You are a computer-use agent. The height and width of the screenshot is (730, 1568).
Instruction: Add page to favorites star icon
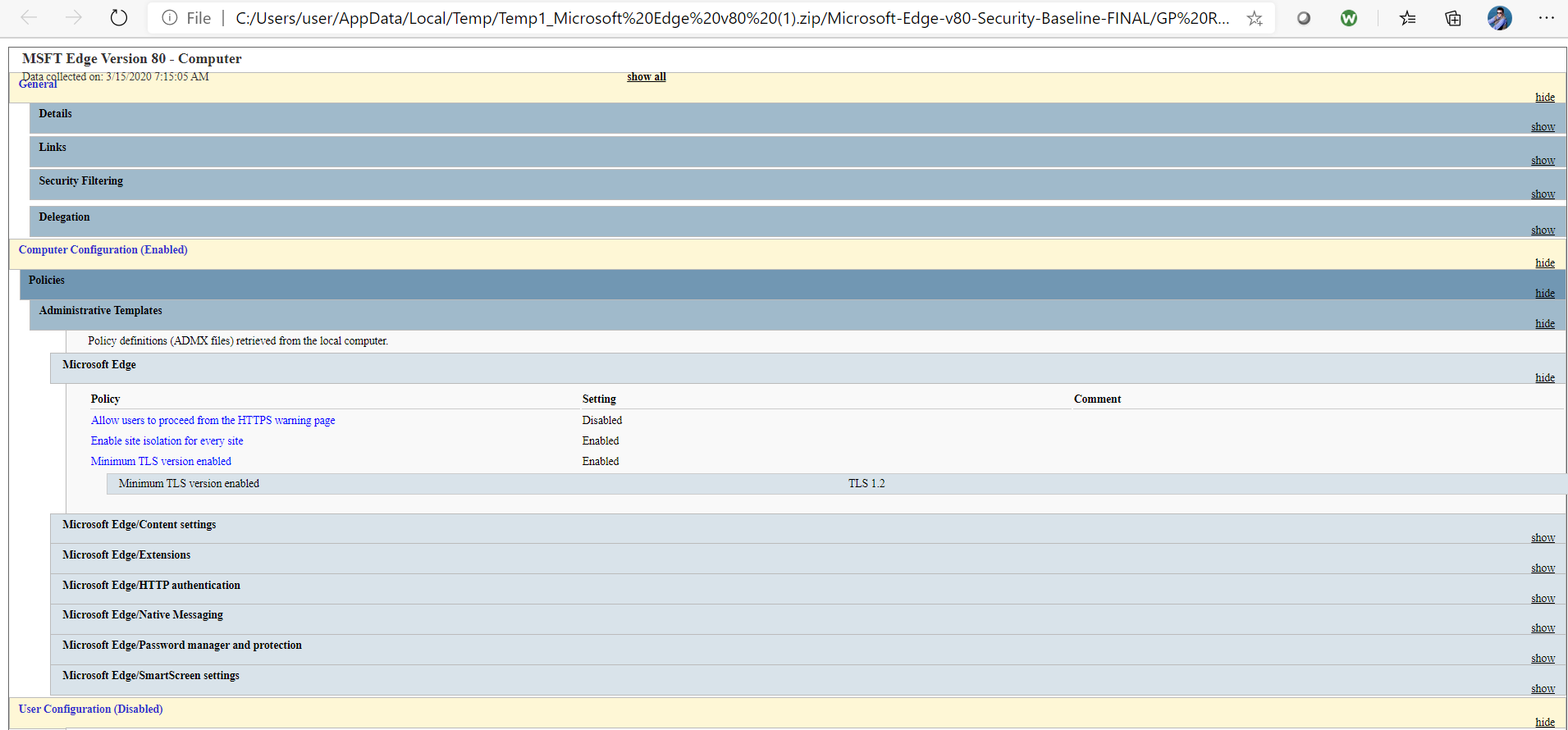click(x=1255, y=18)
